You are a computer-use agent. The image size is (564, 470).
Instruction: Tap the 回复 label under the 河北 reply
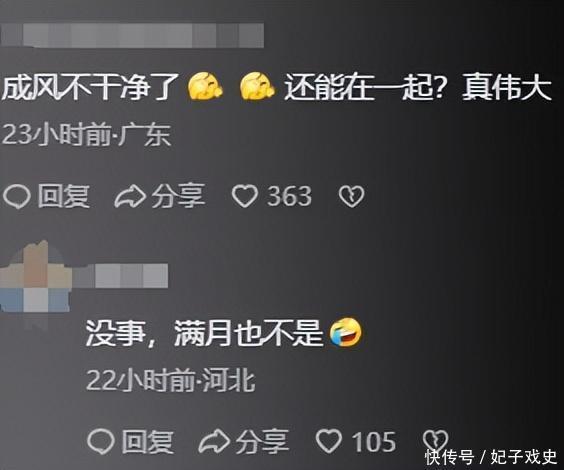(x=147, y=441)
